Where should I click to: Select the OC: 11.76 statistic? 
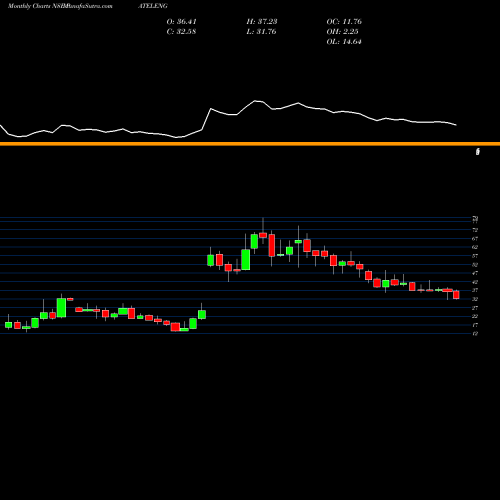point(344,22)
